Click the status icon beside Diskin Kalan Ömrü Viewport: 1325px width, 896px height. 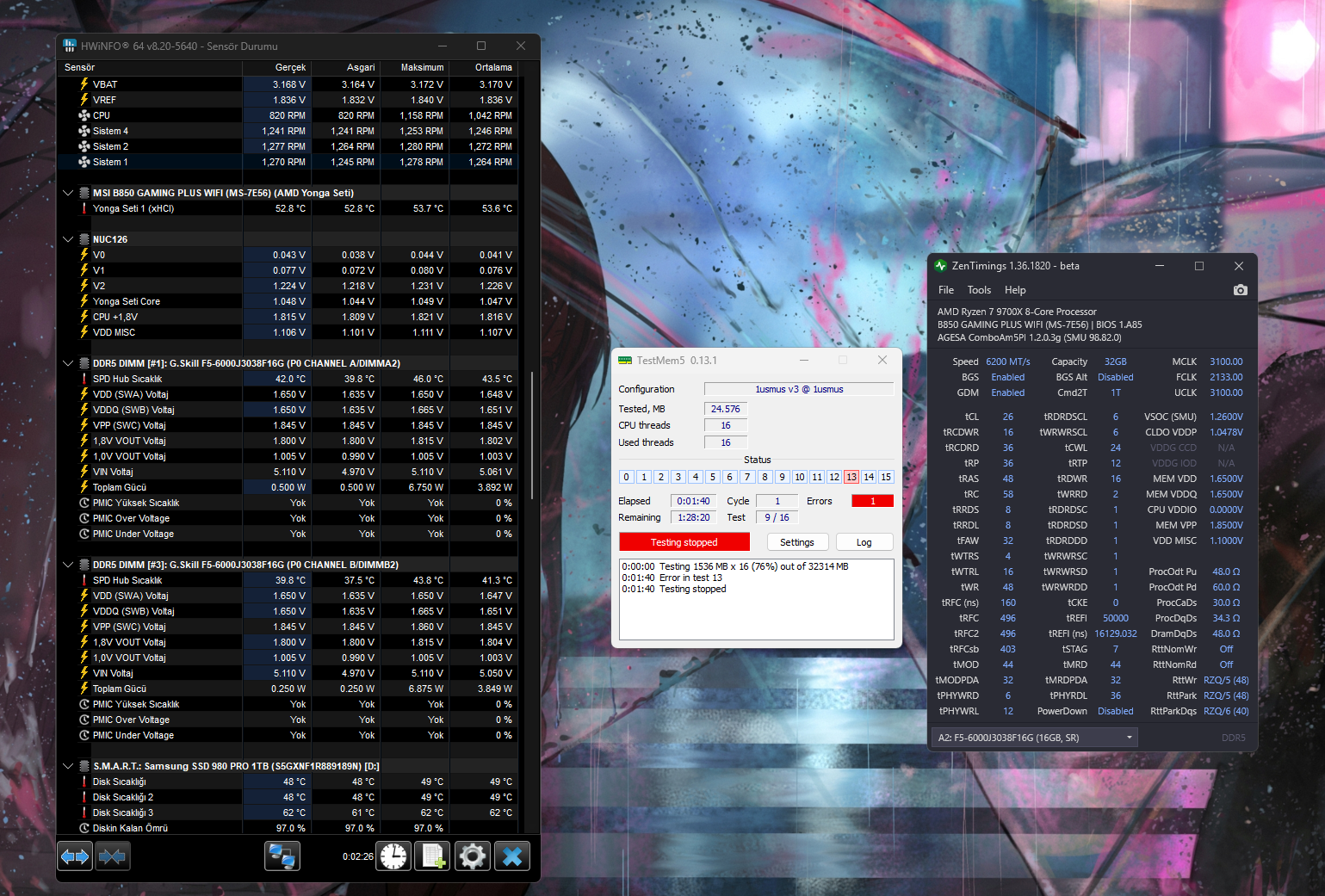pyautogui.click(x=84, y=828)
